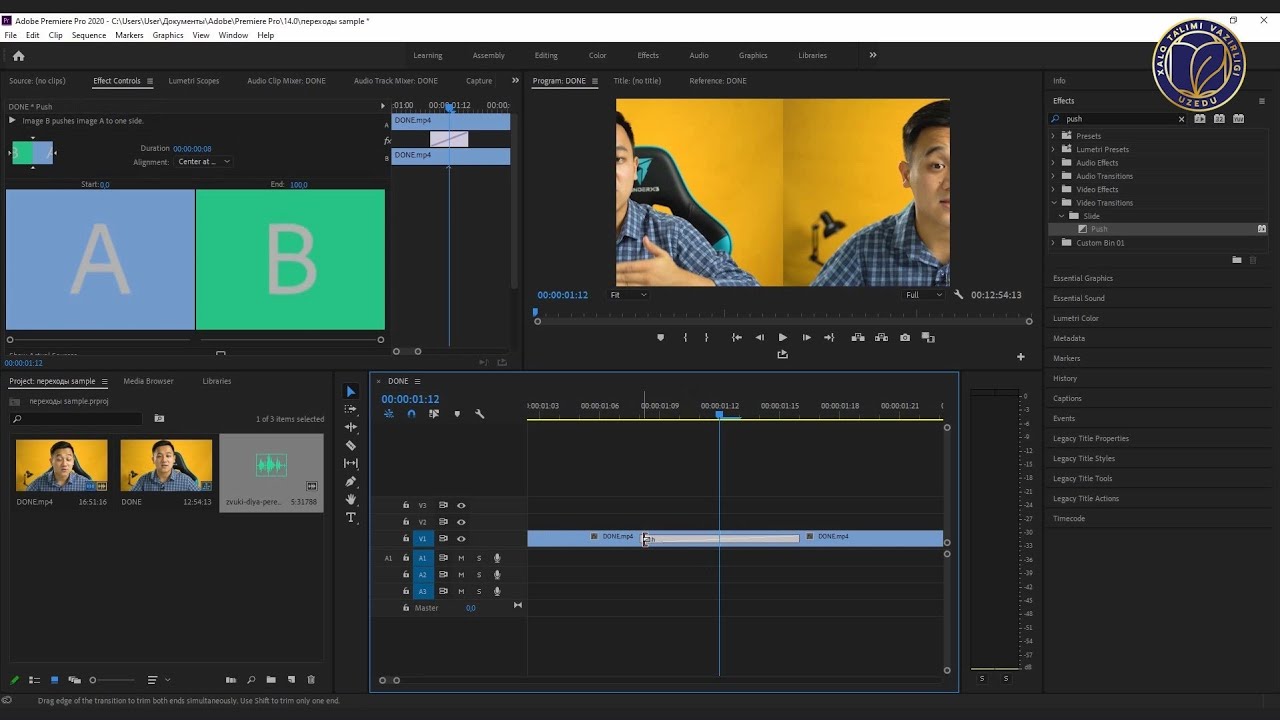Select the Pen tool in toolbar
This screenshot has height=720, width=1280.
(350, 481)
